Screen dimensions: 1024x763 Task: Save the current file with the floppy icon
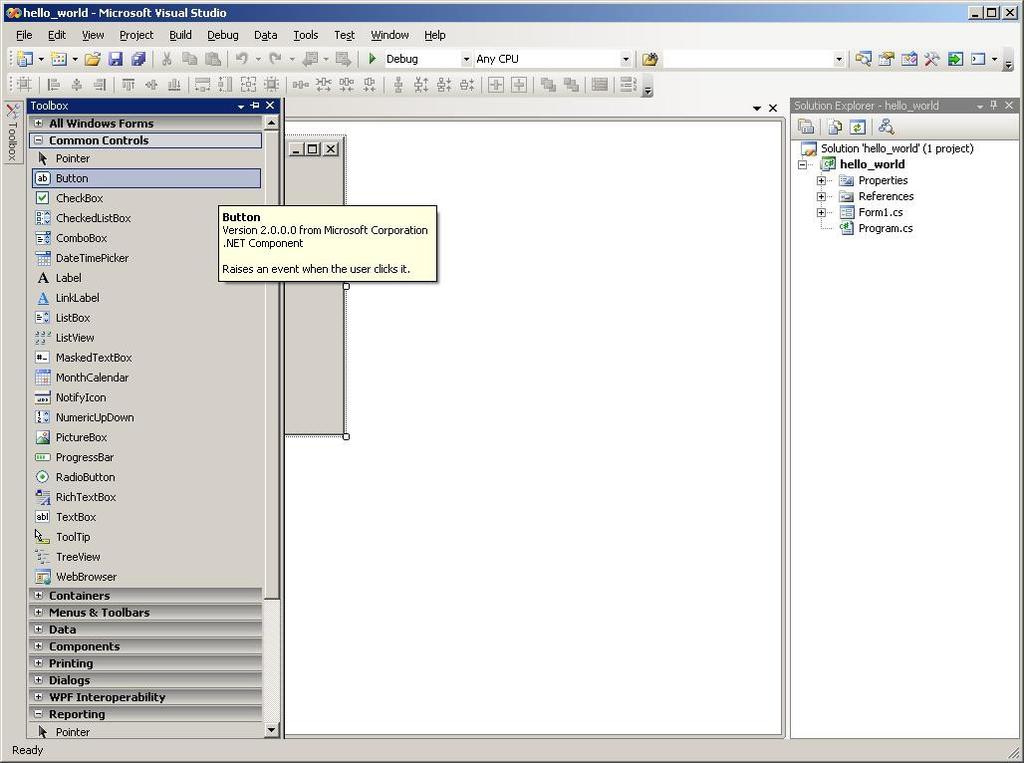point(116,59)
